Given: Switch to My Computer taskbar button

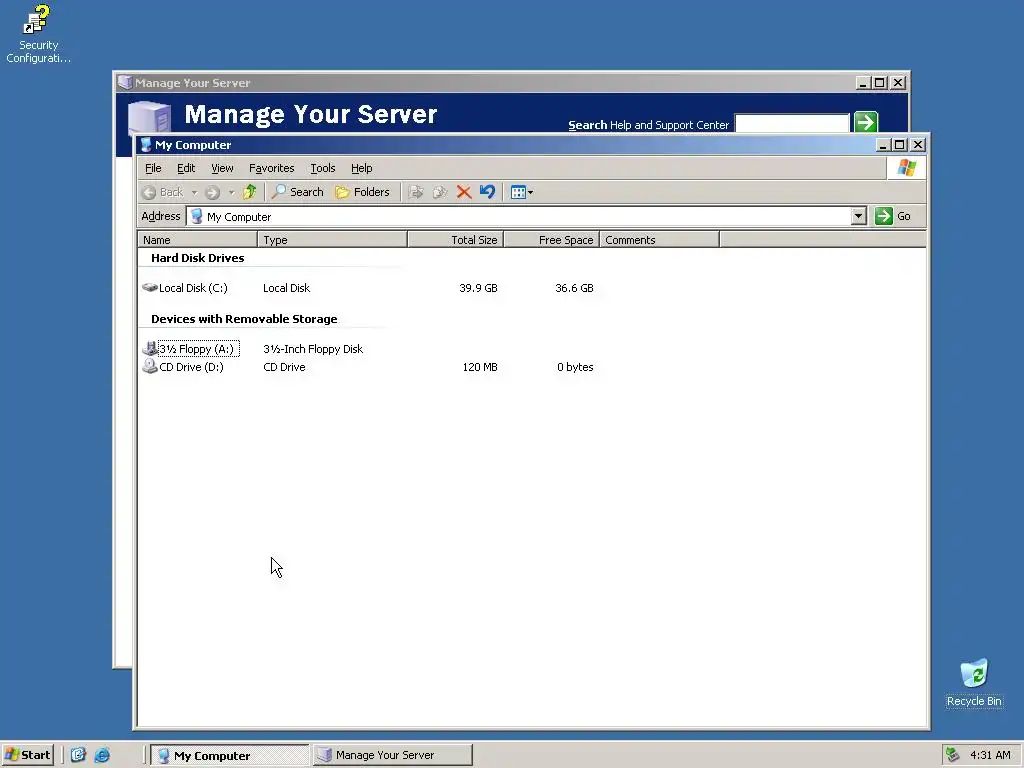Looking at the screenshot, I should (x=230, y=755).
